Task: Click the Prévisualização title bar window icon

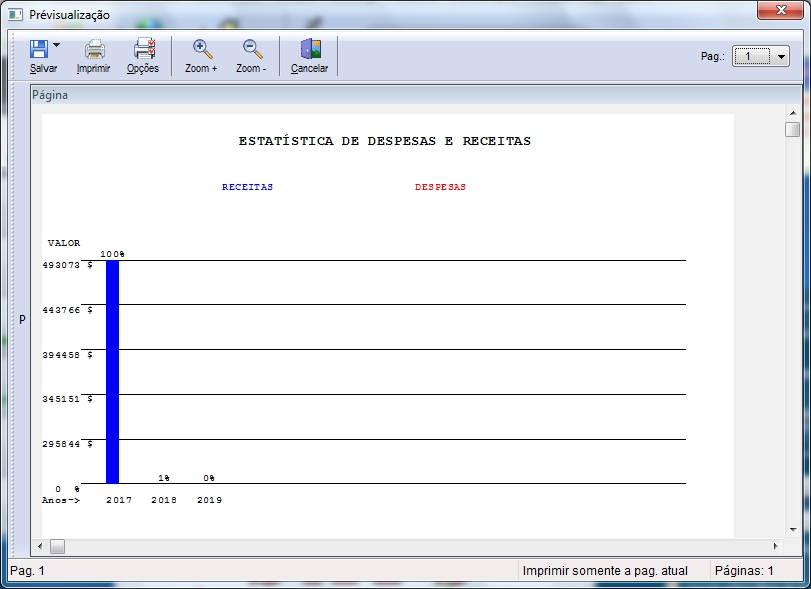Action: pyautogui.click(x=16, y=14)
